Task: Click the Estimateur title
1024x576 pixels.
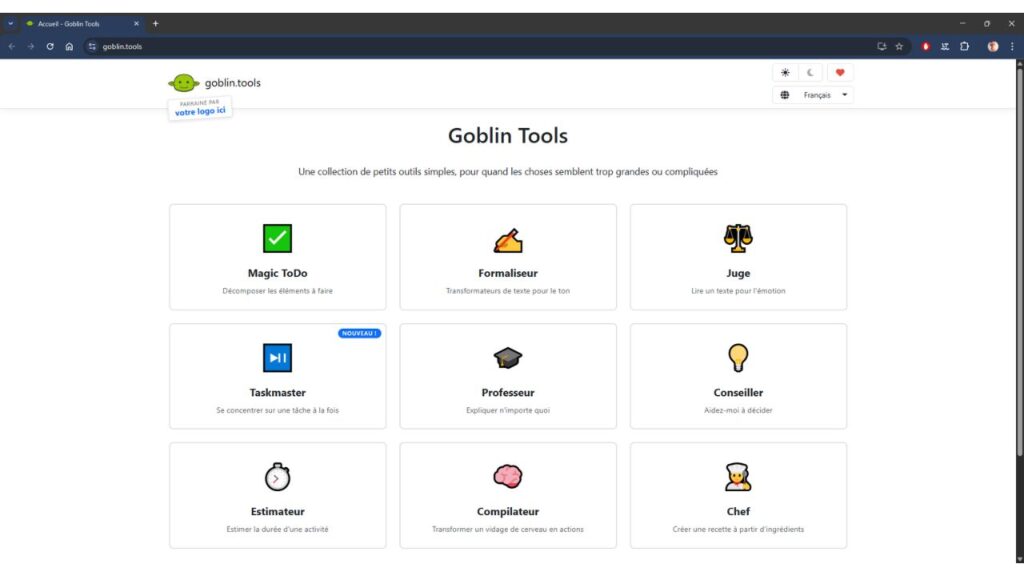Action: click(x=277, y=511)
